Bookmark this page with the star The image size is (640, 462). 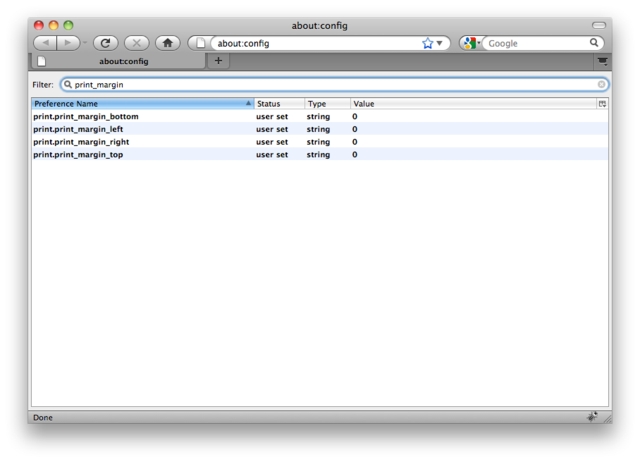tap(427, 43)
